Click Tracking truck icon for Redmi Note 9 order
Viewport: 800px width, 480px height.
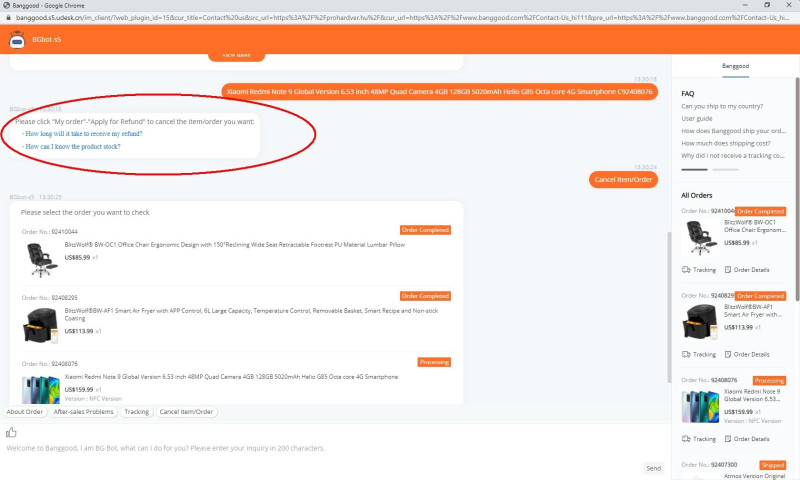686,439
